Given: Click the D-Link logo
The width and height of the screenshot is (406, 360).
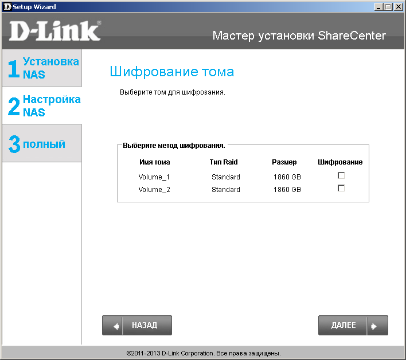Looking at the screenshot, I should 55,31.
